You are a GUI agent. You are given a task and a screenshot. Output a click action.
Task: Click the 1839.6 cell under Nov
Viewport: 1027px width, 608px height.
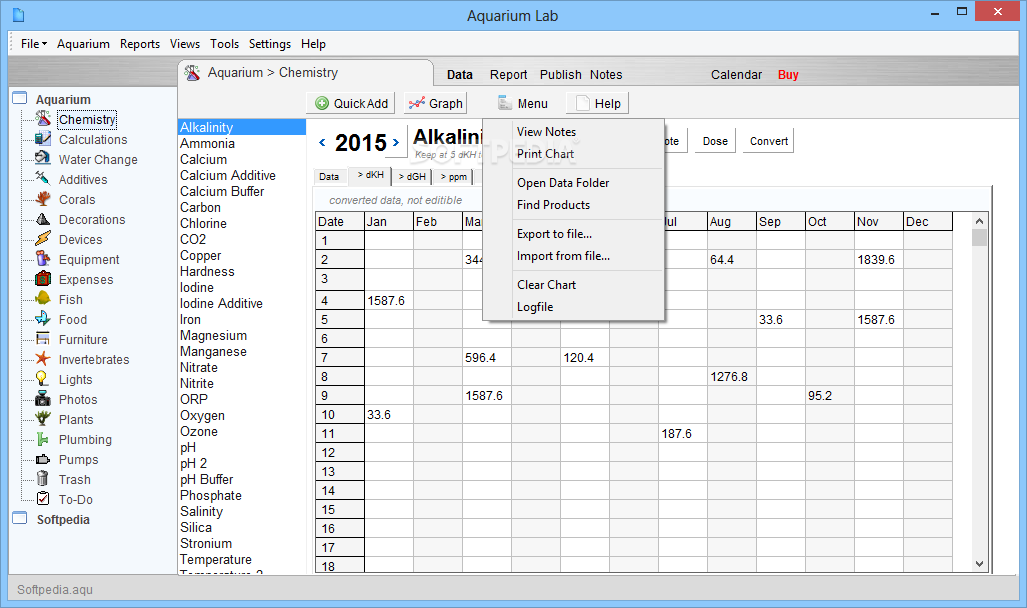(878, 259)
